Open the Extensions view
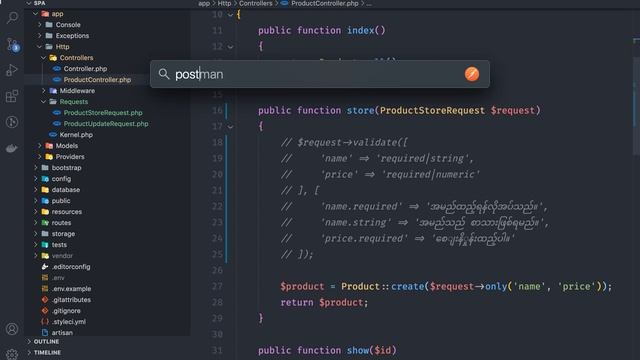 [12, 96]
